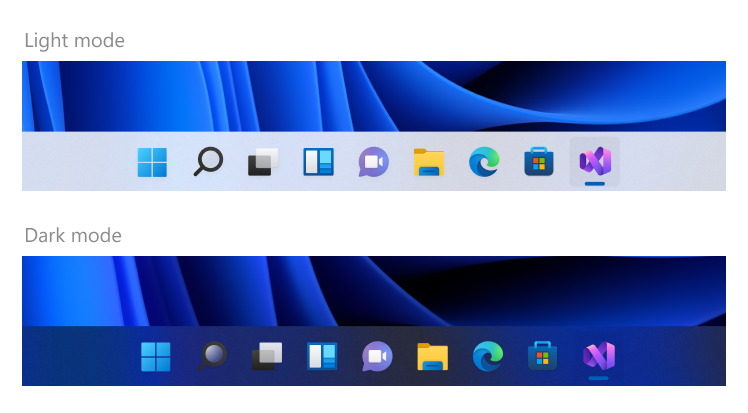This screenshot has width=748, height=413.
Task: Click Search icon in dark mode taskbar
Action: (x=212, y=356)
